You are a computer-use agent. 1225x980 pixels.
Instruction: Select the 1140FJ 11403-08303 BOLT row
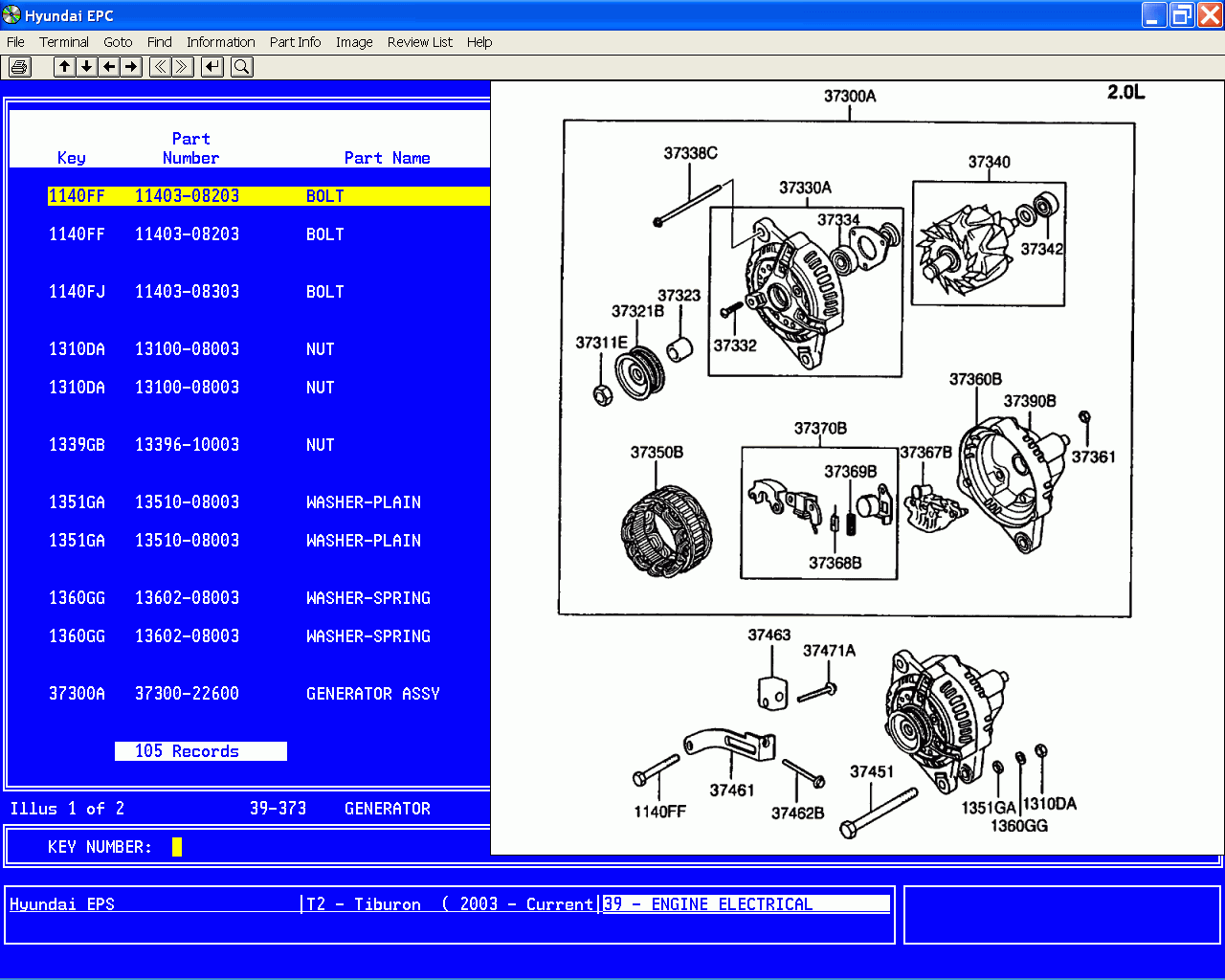coord(196,292)
